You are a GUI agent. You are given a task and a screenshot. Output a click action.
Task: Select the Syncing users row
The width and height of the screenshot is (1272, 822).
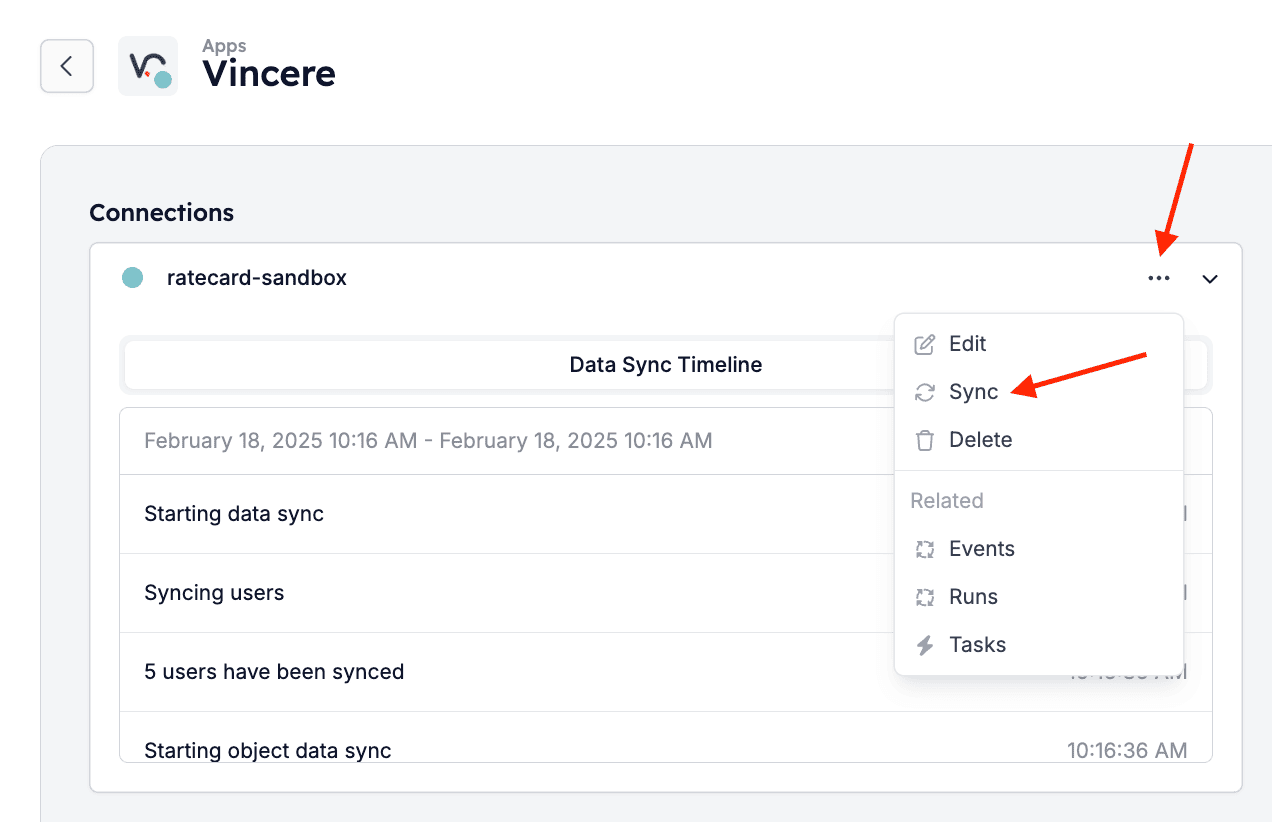click(x=665, y=593)
